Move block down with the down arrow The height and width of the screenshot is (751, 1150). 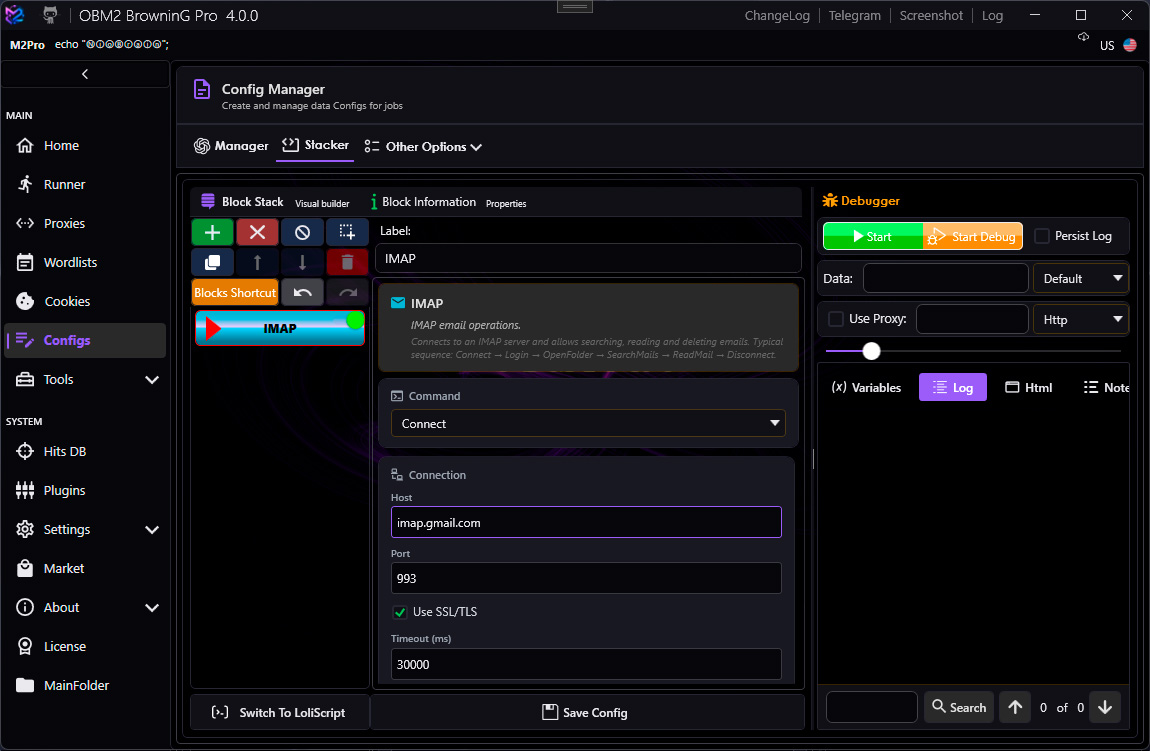[x=302, y=262]
